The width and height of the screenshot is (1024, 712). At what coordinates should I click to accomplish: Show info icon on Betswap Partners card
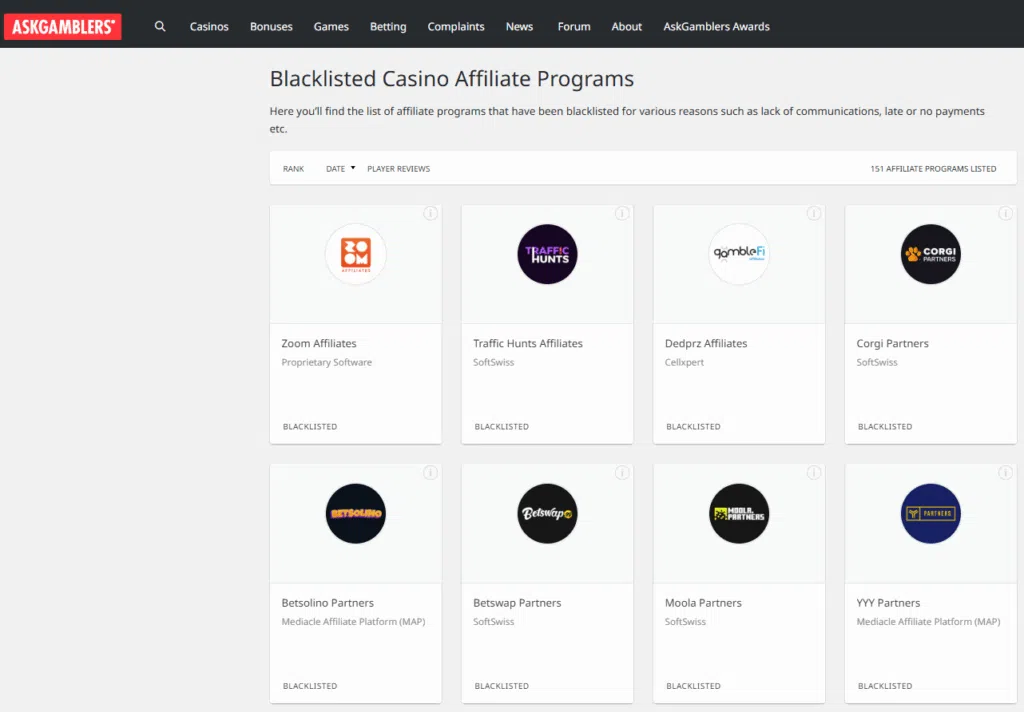pyautogui.click(x=622, y=473)
